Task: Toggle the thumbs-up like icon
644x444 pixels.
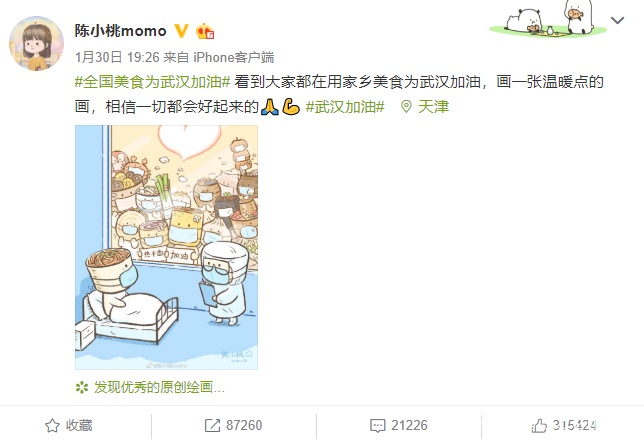Action: pyautogui.click(x=539, y=426)
